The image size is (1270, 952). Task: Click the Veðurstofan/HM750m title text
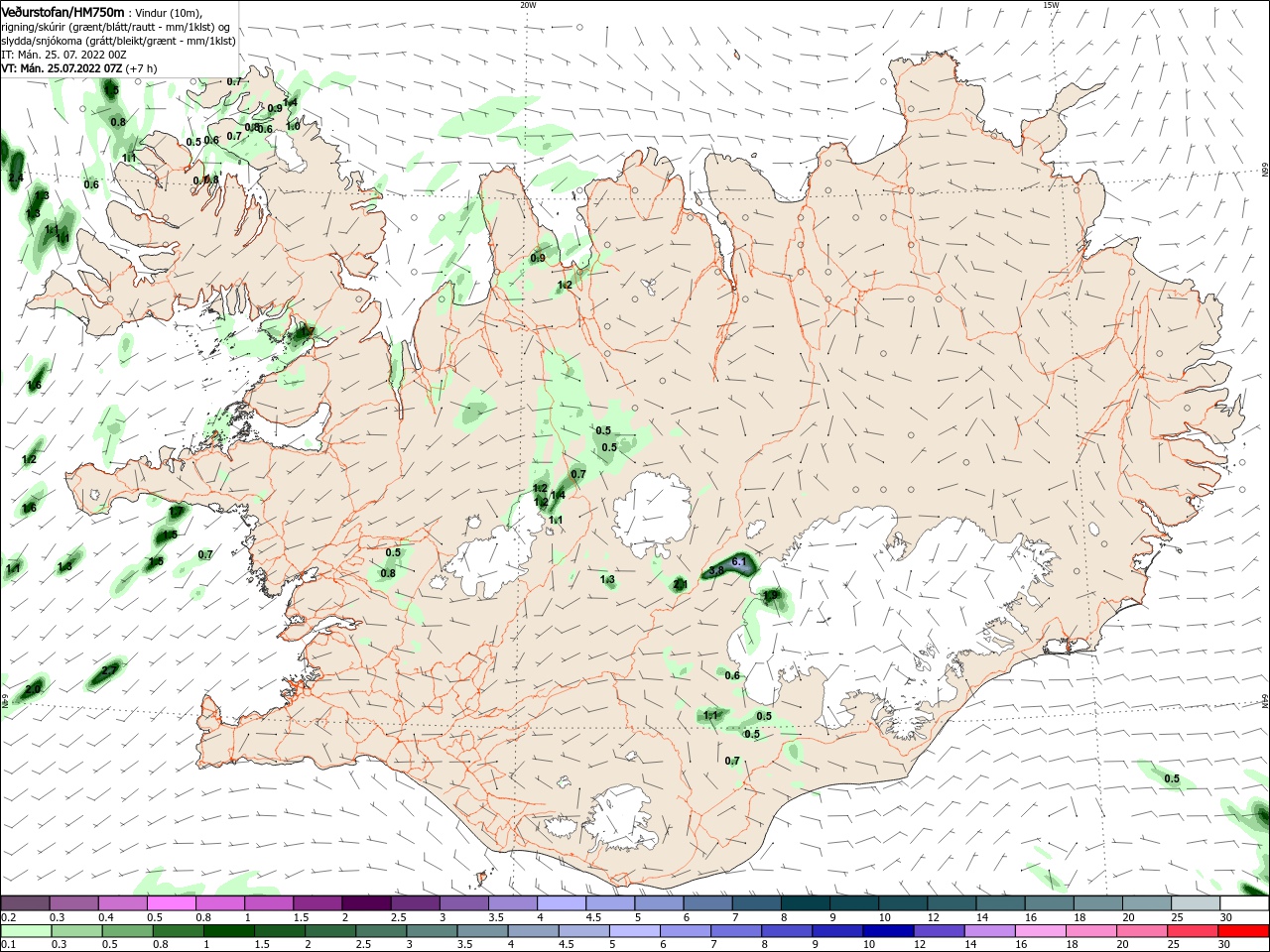coord(63,11)
